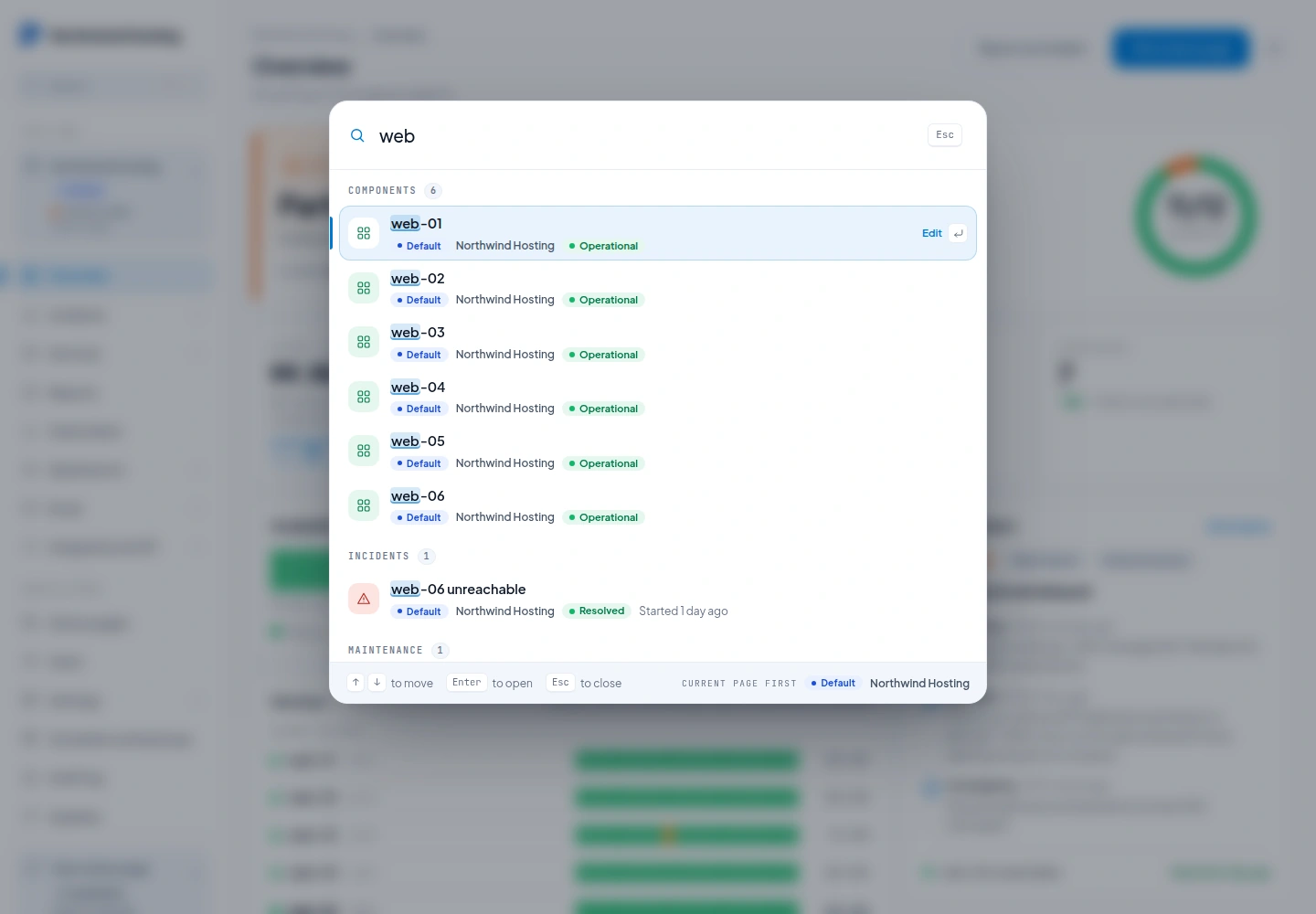Dismiss the palette with the top Esc button
This screenshot has height=914, width=1316.
(945, 135)
